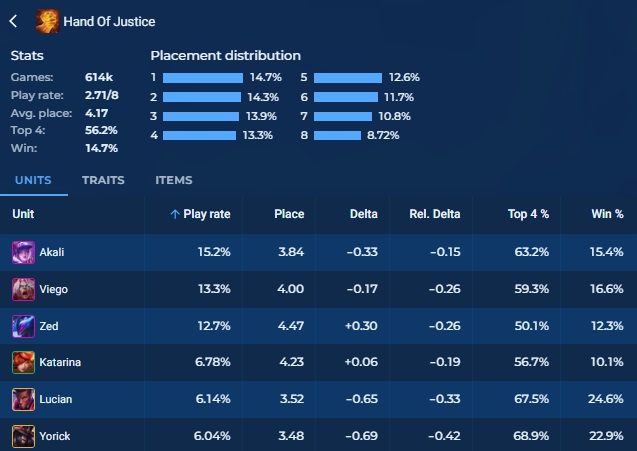637x451 pixels.
Task: Select Viego's champion portrait icon
Action: (23, 289)
